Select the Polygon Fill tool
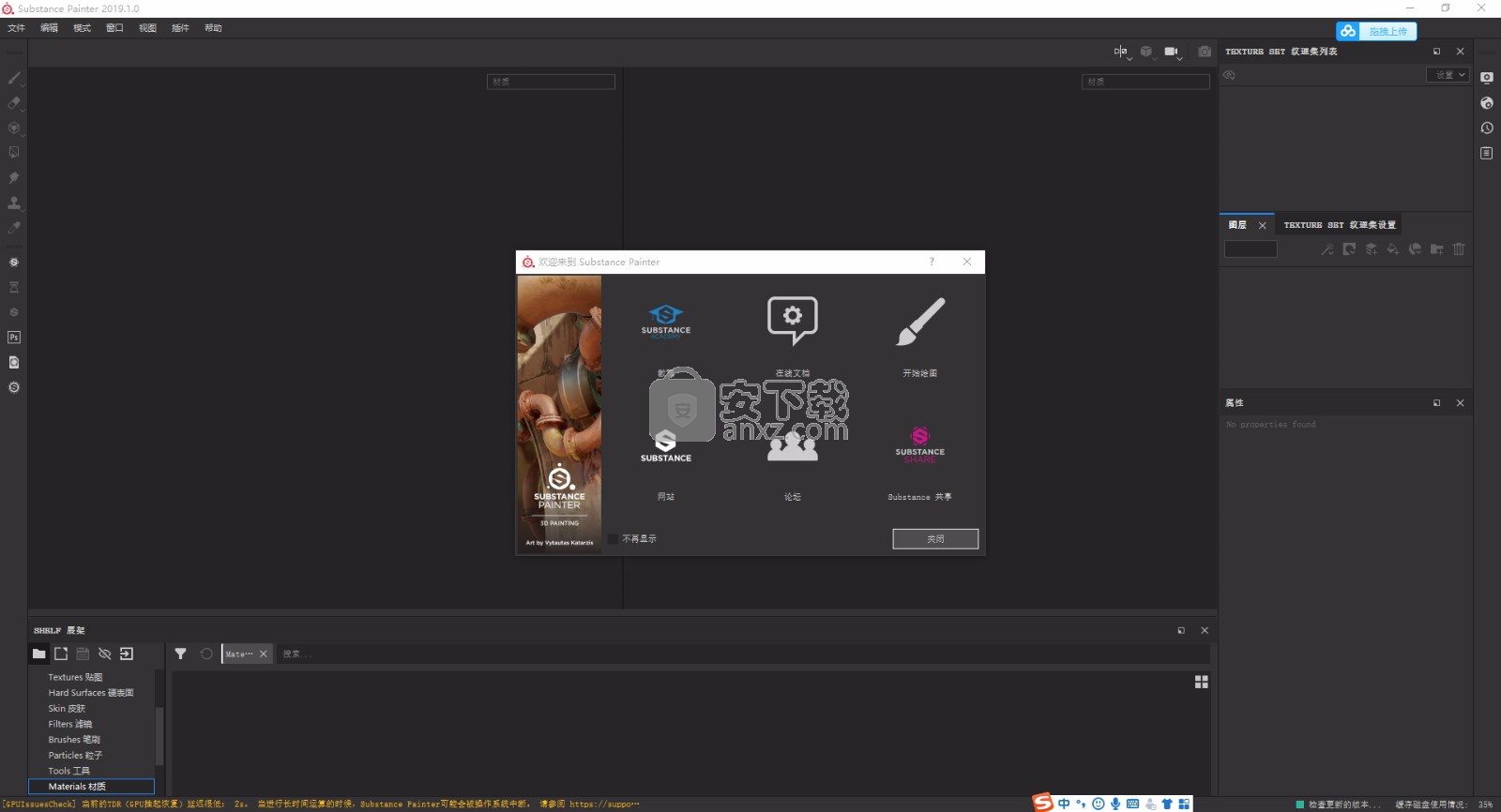This screenshot has width=1501, height=812. tap(14, 152)
